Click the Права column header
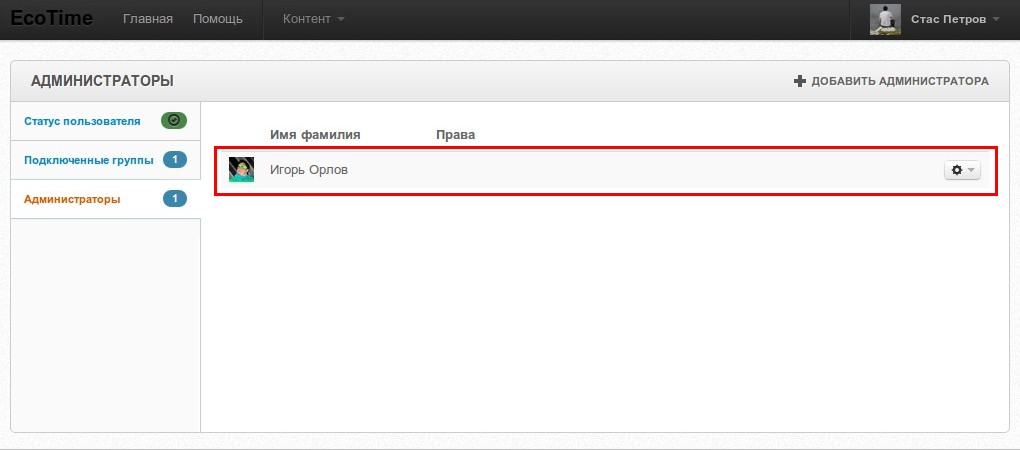This screenshot has width=1020, height=450. pos(455,134)
